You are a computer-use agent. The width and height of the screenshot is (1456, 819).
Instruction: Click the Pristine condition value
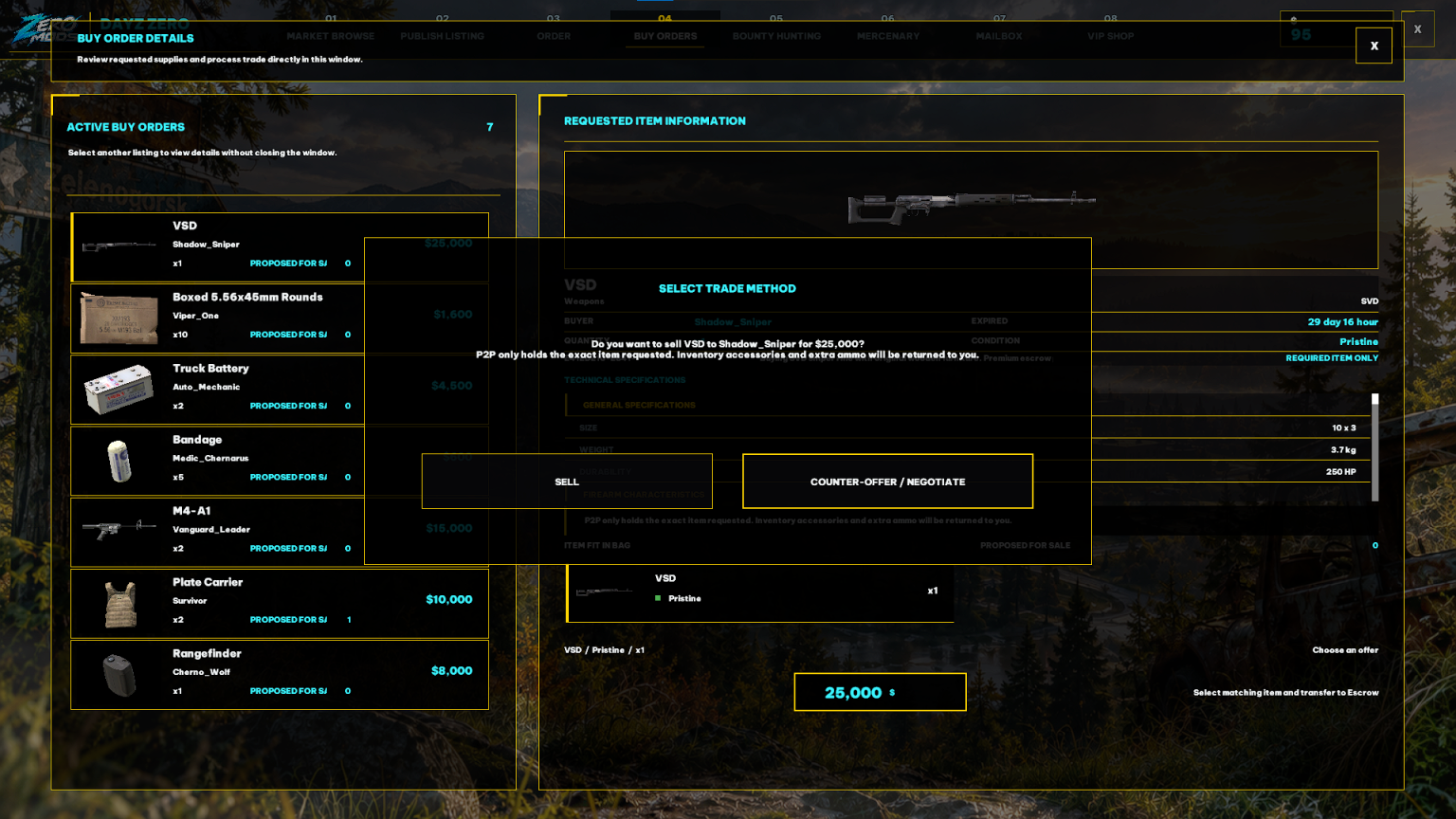tap(1358, 341)
